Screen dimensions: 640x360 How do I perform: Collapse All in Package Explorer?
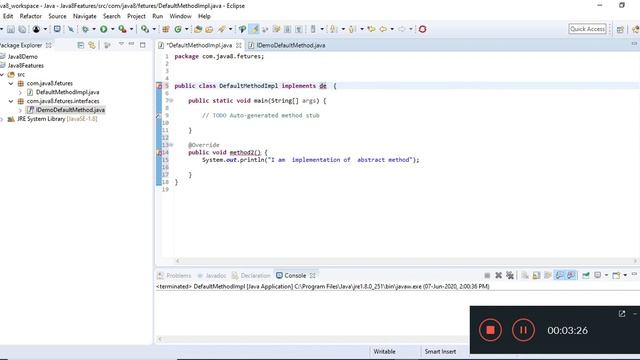click(x=80, y=45)
